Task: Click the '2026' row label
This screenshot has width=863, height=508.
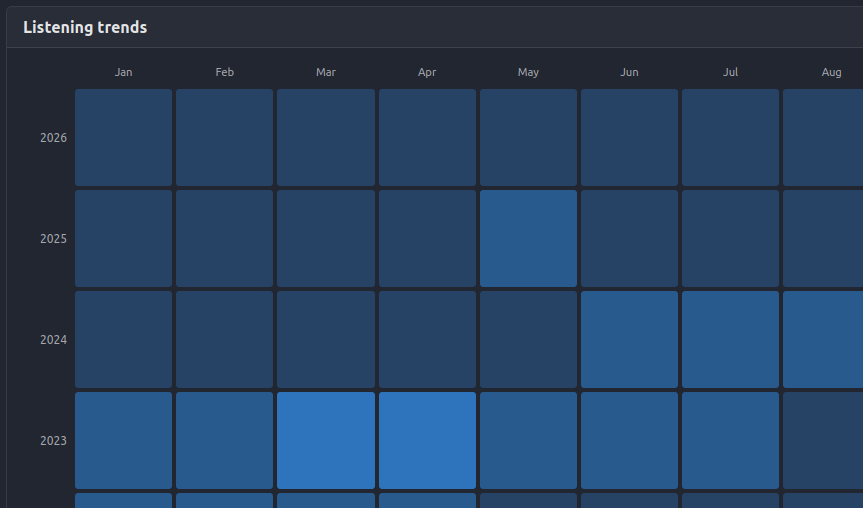Action: (x=53, y=138)
